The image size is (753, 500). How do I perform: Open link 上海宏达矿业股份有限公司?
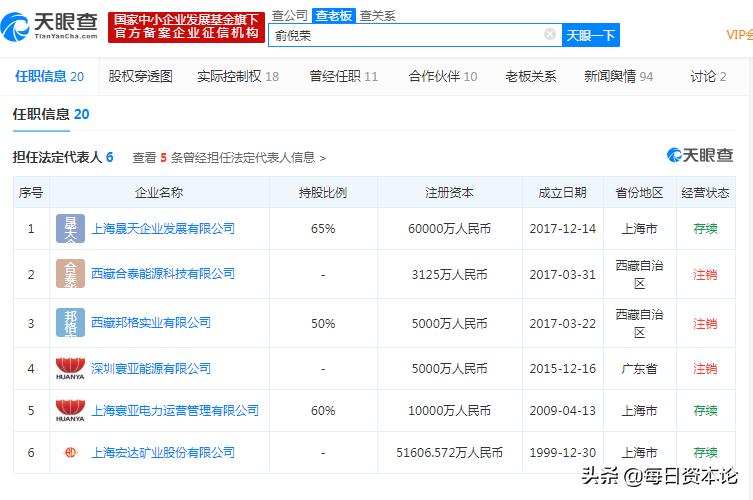click(163, 452)
